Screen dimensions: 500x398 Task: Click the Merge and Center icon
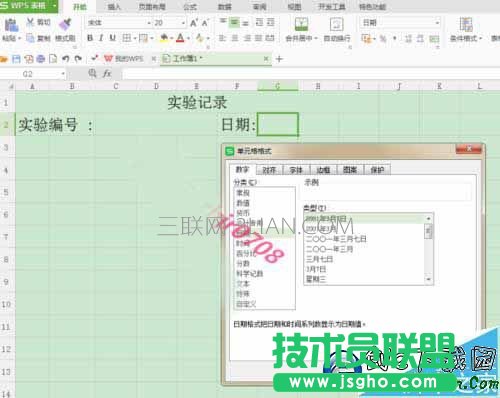click(x=301, y=24)
